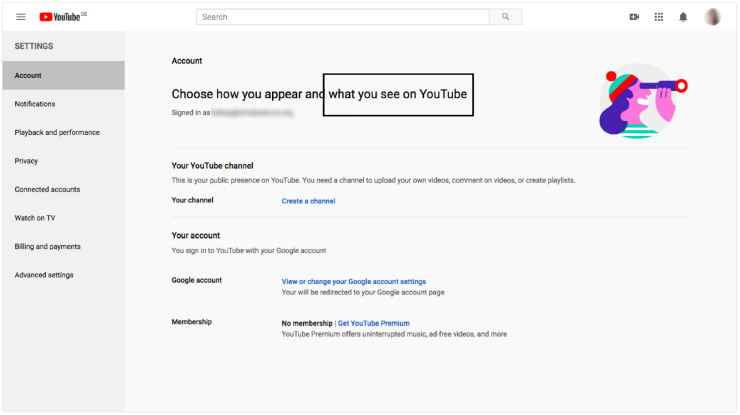740x415 pixels.
Task: Click the 'Your account' heading
Action: [195, 236]
